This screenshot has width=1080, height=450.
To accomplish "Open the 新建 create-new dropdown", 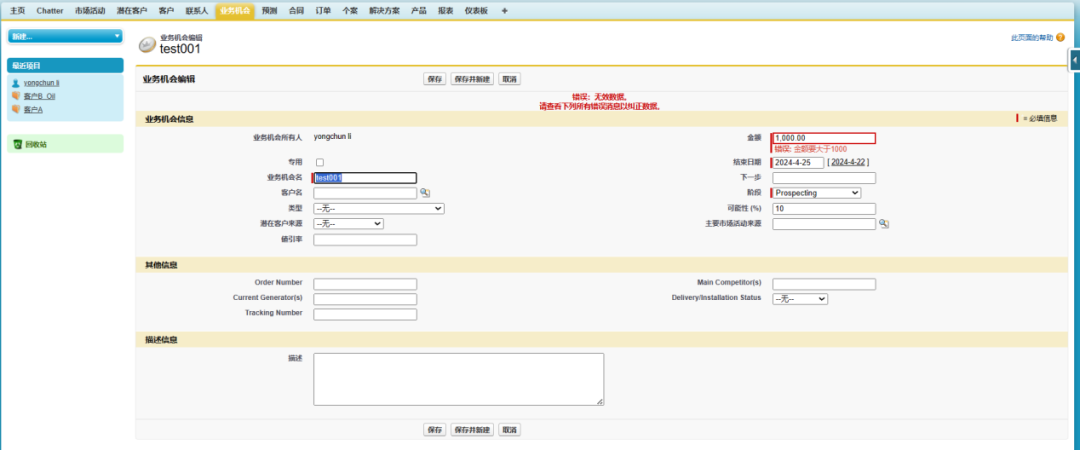I will 65,36.
